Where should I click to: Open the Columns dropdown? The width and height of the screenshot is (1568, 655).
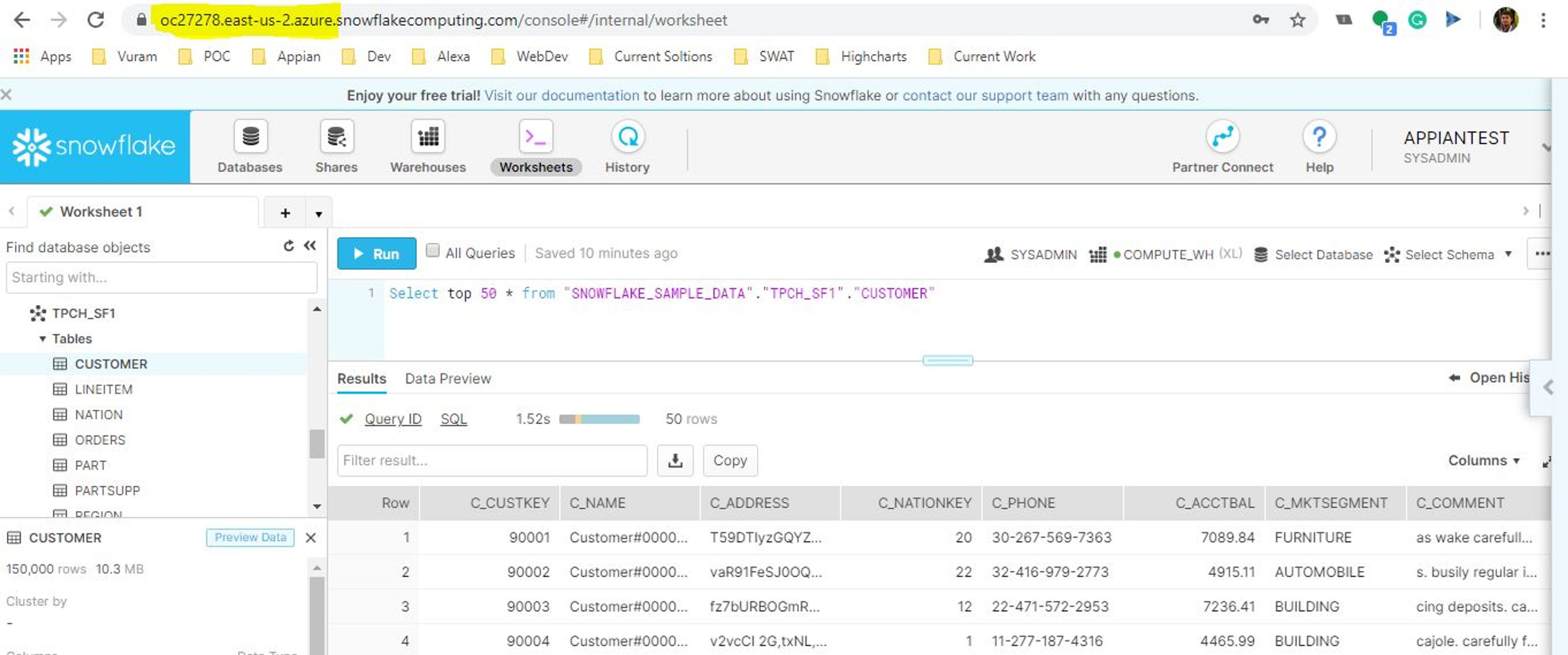[x=1484, y=461]
